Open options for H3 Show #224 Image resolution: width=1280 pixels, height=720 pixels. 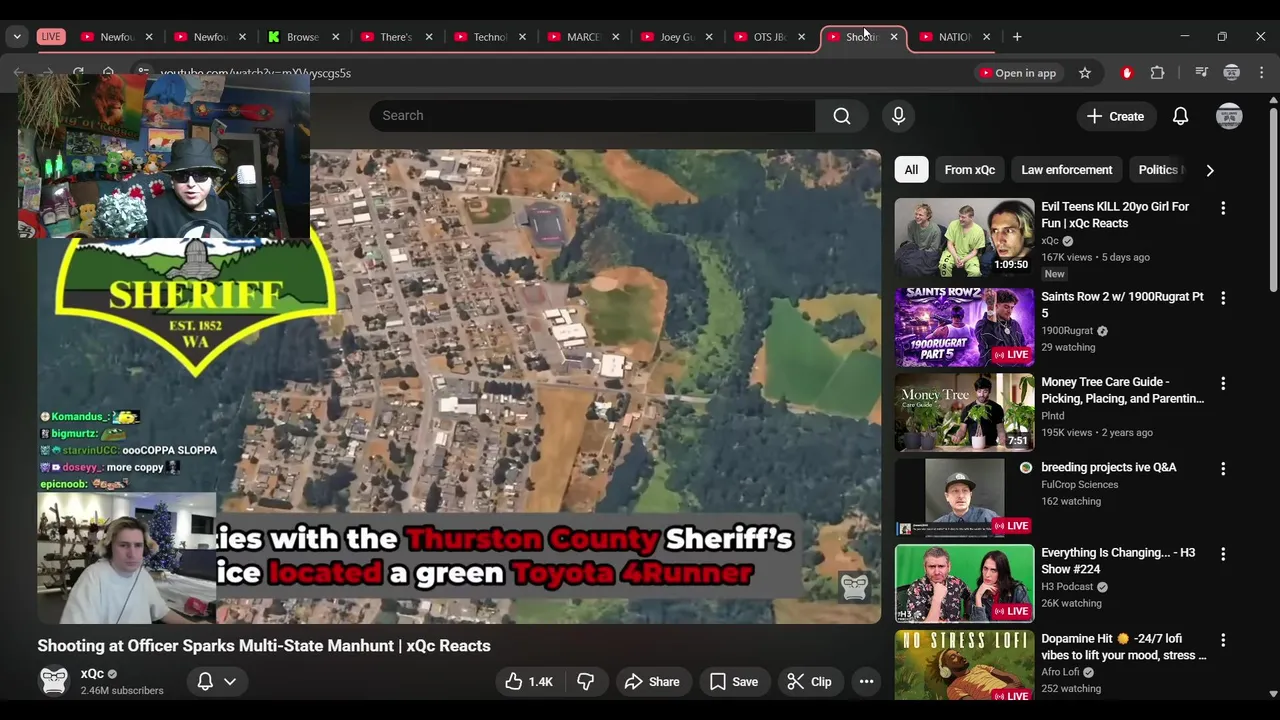click(x=1222, y=554)
